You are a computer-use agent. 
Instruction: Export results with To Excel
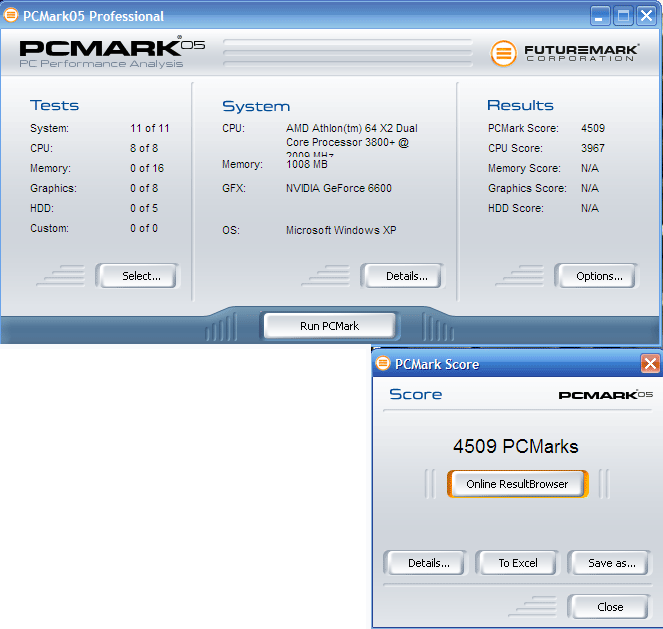coord(518,563)
